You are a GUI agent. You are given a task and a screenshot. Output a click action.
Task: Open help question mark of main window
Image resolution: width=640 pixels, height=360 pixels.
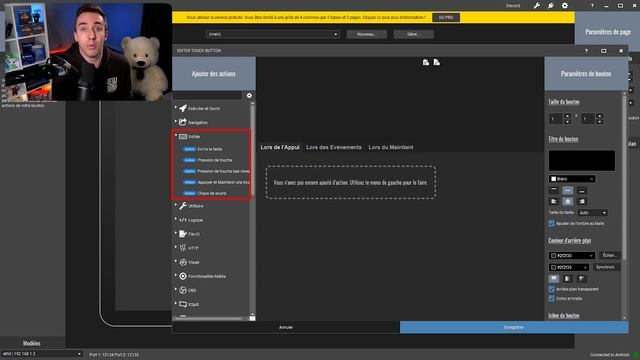[592, 6]
